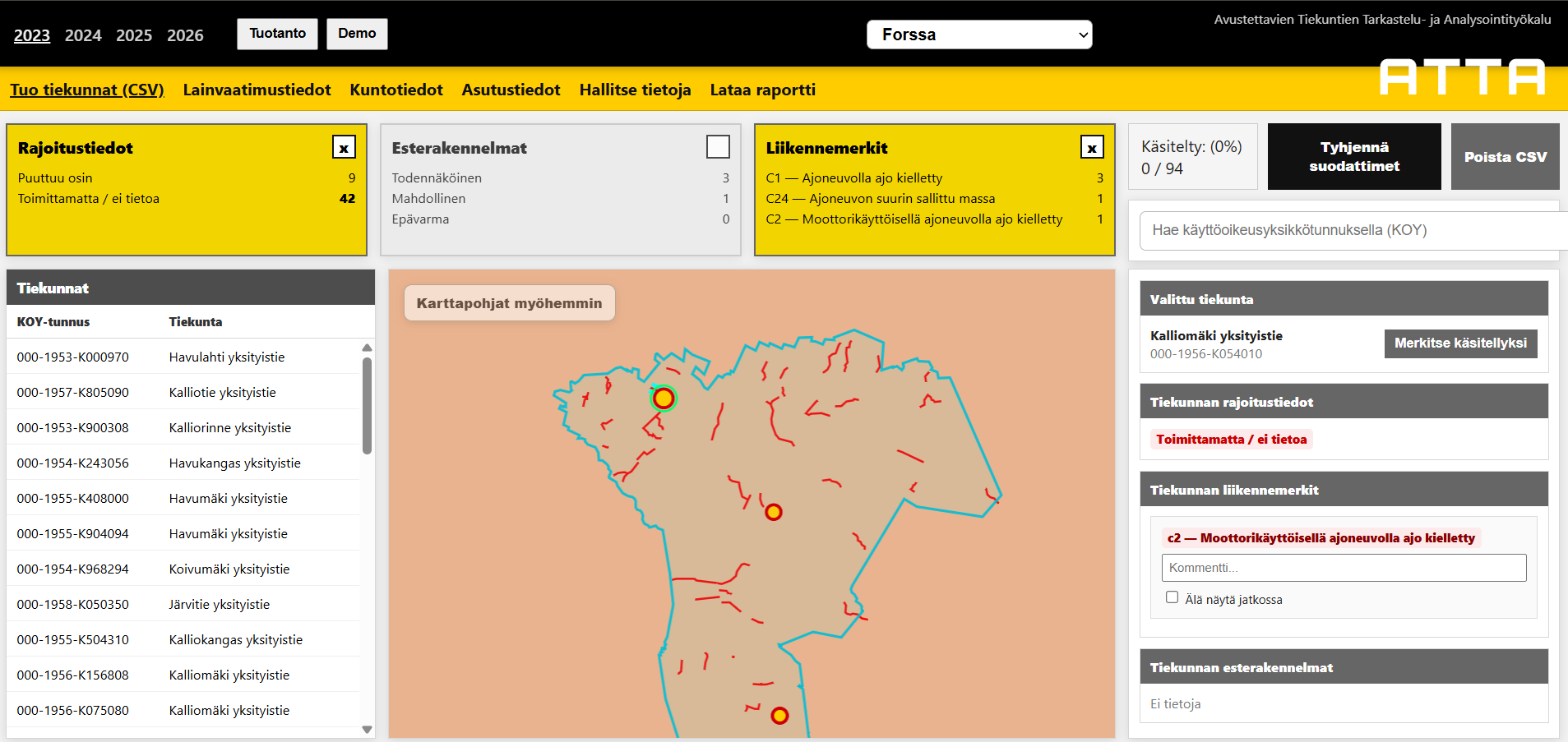Viewport: 1568px width, 742px height.
Task: Click the Tiekunta column header
Action: tap(196, 321)
